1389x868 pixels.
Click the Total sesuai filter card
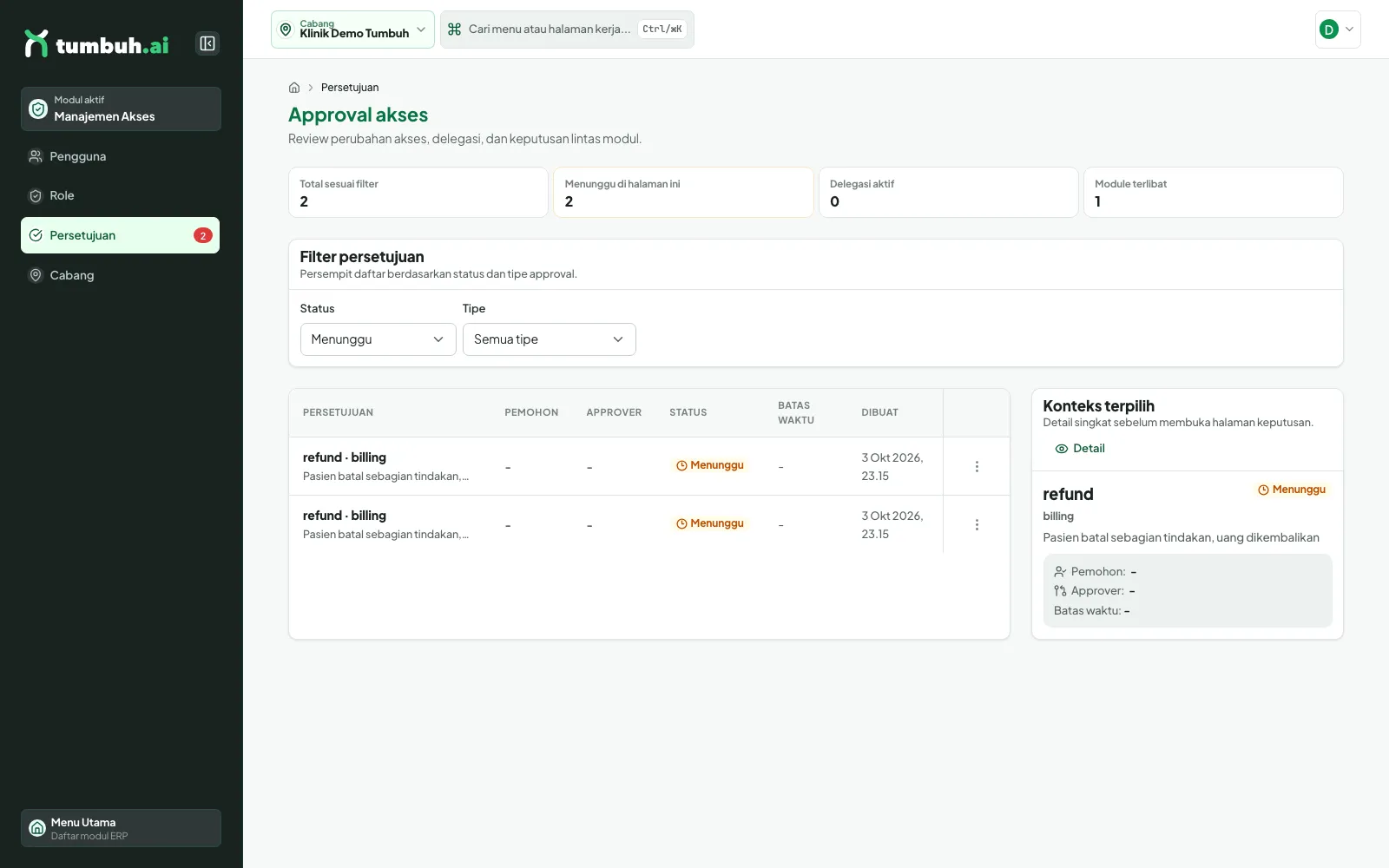click(x=418, y=192)
